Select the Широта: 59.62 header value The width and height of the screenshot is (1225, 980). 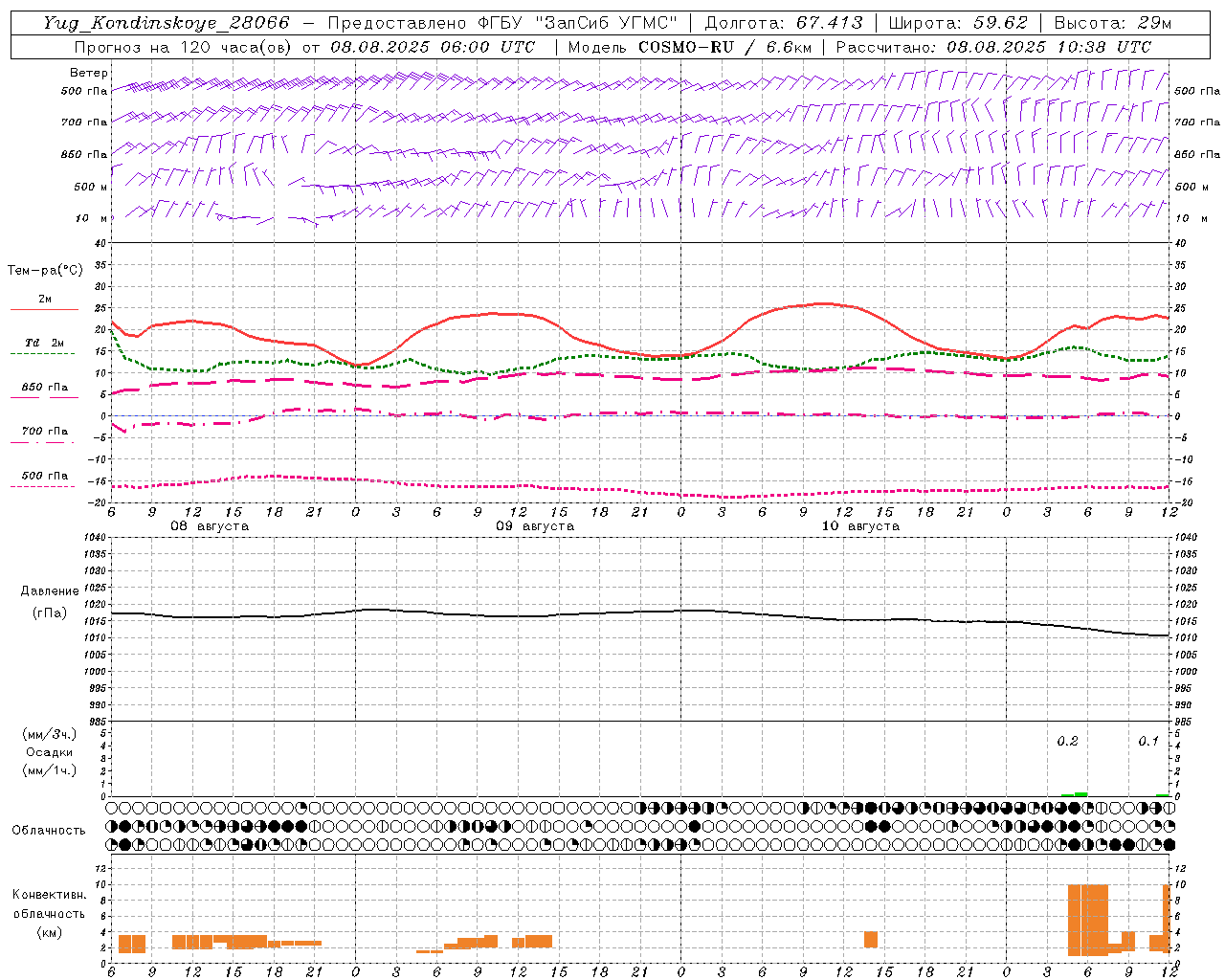tap(958, 23)
